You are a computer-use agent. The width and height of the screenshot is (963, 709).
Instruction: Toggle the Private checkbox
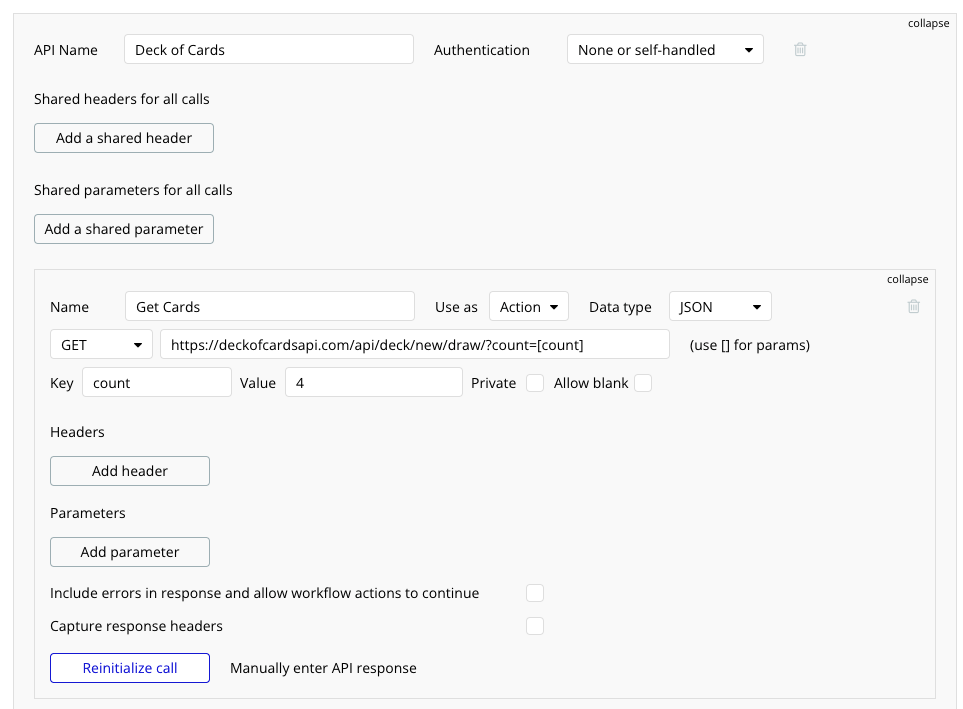[x=535, y=383]
